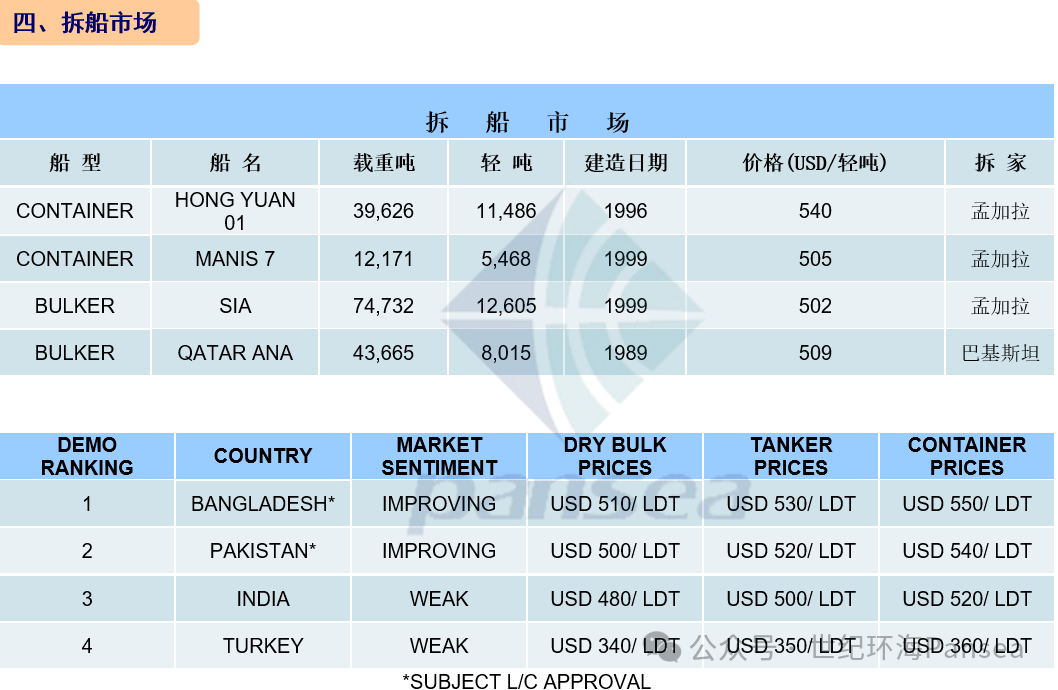The width and height of the screenshot is (1058, 690).
Task: Click the HONG YUAN 01 ship name cell
Action: tap(235, 211)
